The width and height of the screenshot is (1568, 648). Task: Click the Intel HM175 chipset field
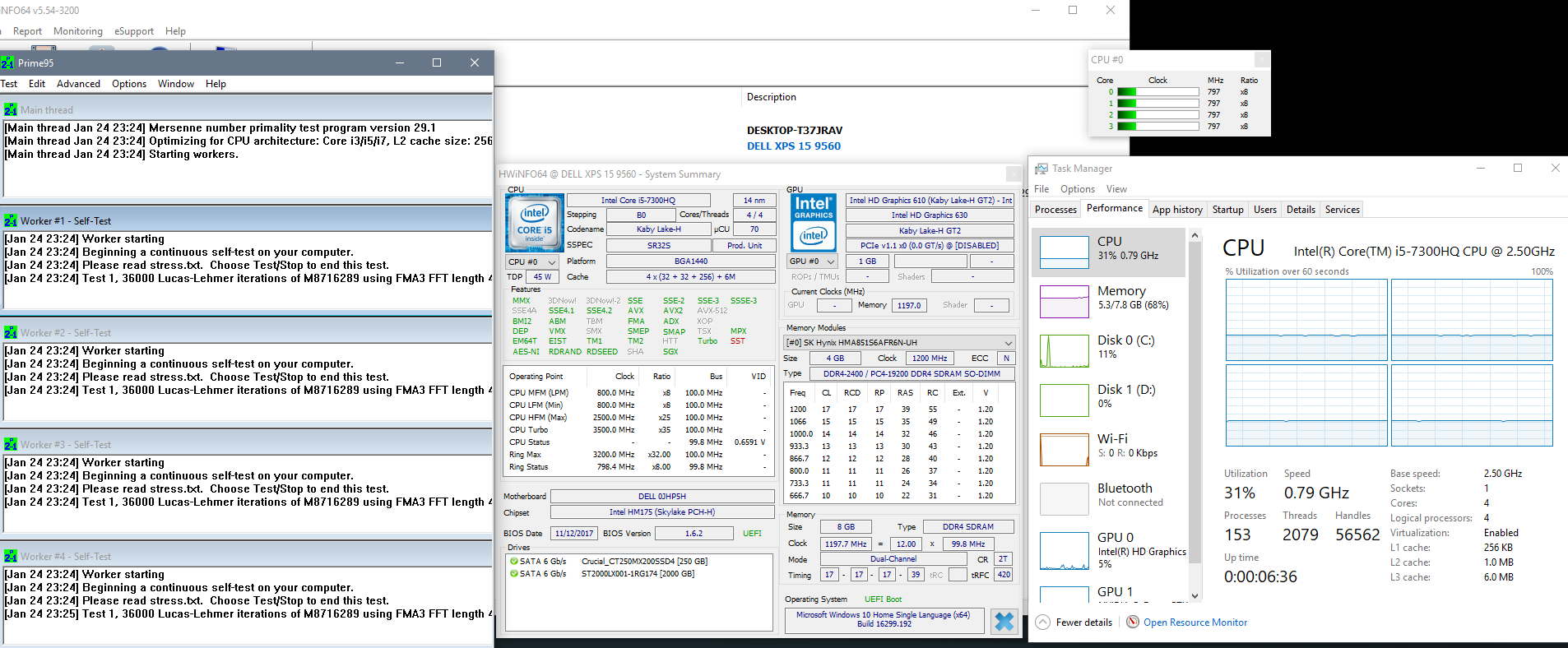662,511
